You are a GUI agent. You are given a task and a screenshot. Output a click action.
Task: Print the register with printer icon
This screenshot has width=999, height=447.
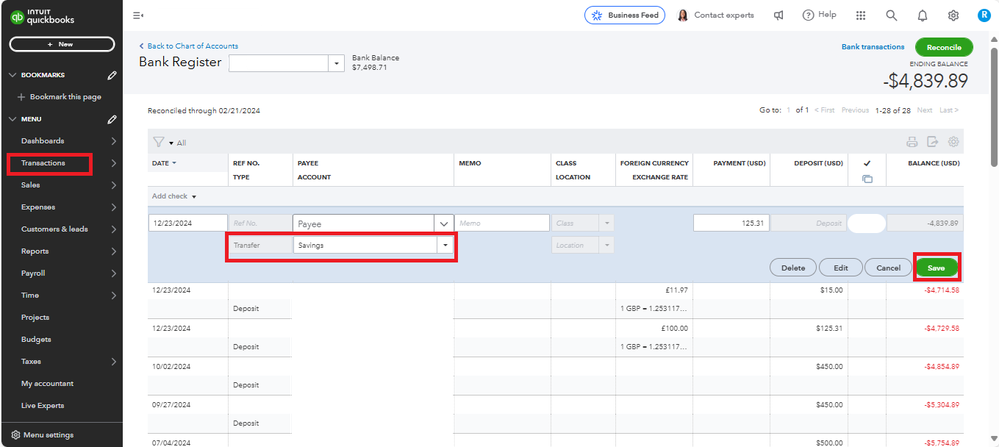pos(912,142)
